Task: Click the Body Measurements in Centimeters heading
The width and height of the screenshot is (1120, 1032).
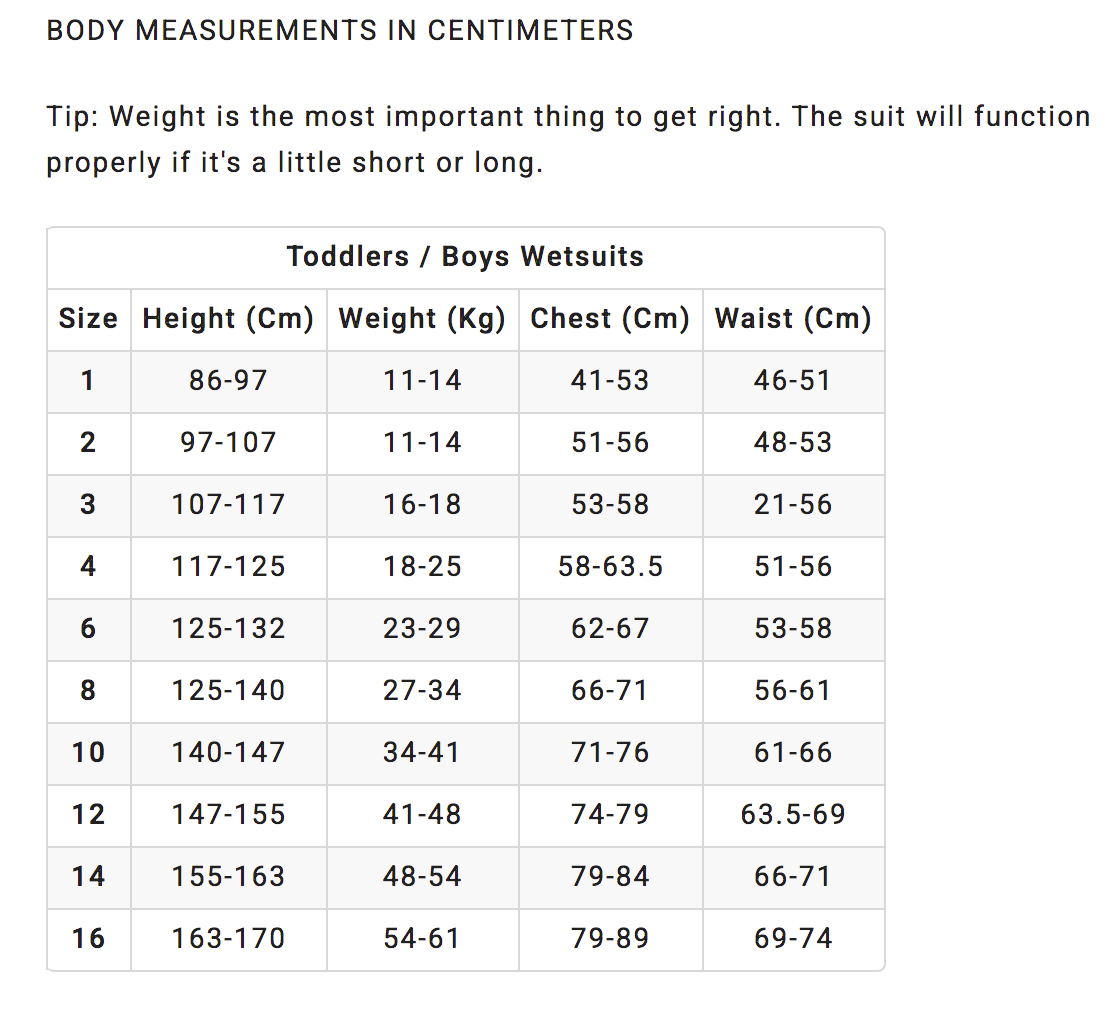Action: (x=340, y=31)
